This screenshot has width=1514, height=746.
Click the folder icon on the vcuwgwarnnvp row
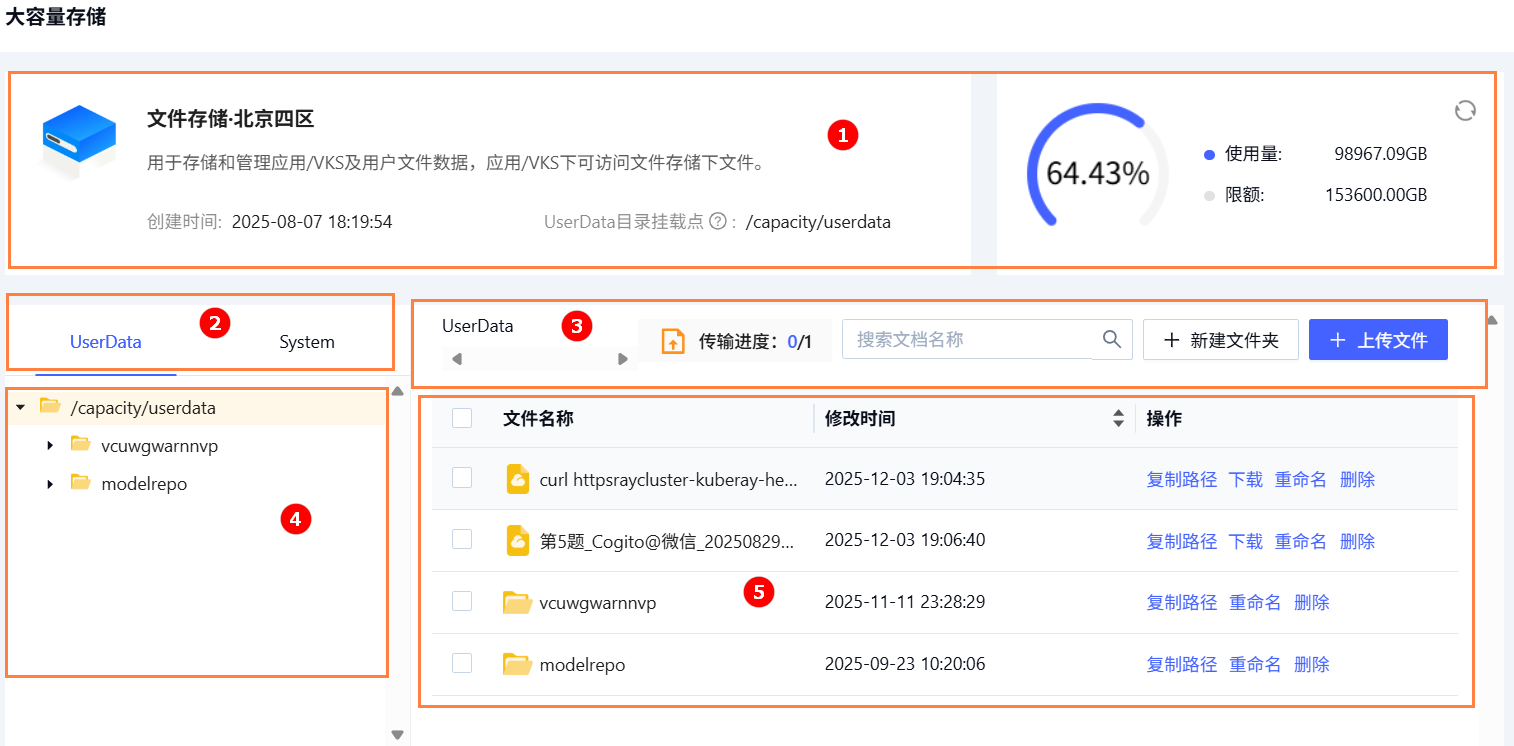tap(517, 601)
